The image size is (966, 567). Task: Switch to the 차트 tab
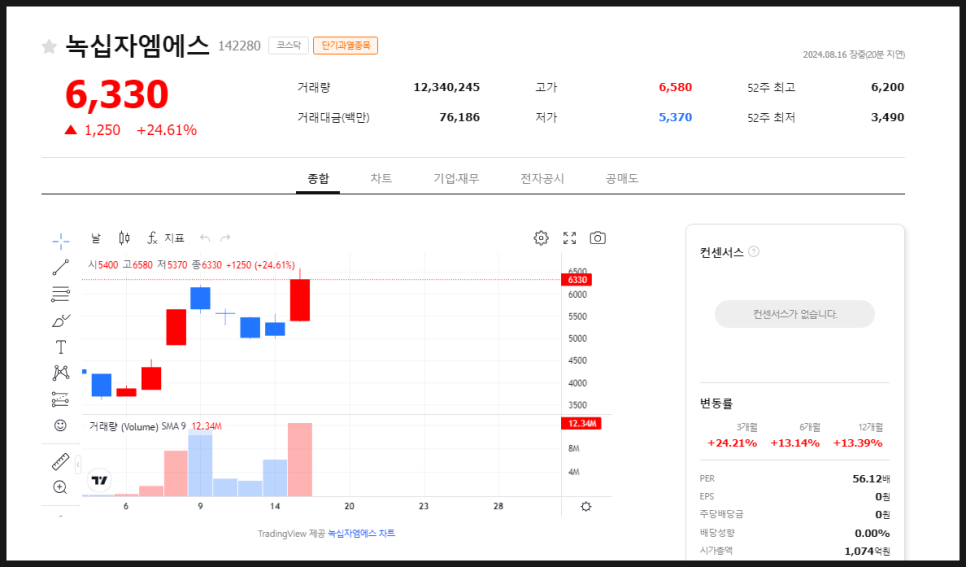(x=381, y=179)
